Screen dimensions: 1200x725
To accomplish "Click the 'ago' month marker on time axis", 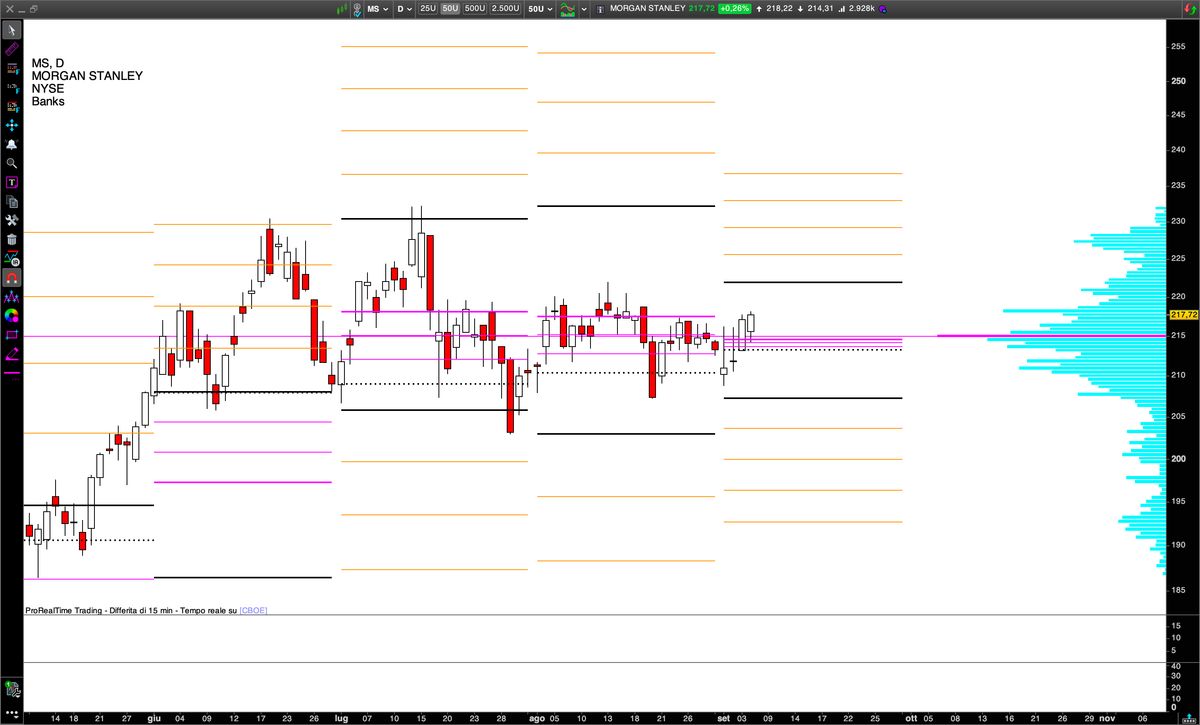I will point(537,718).
